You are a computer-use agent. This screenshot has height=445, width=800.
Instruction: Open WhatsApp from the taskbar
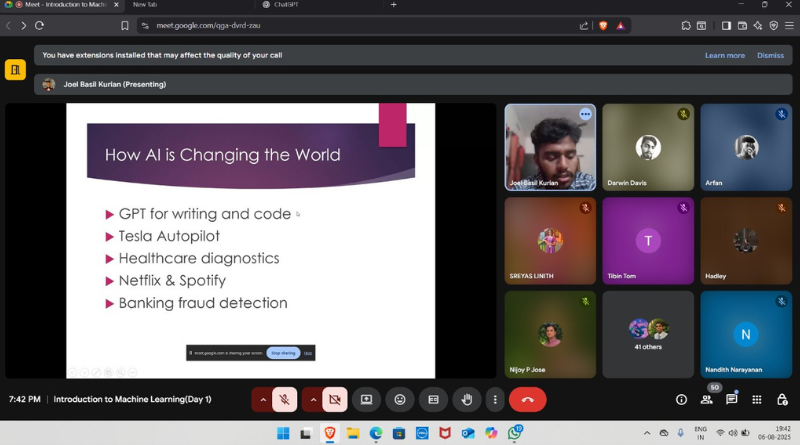tap(514, 433)
